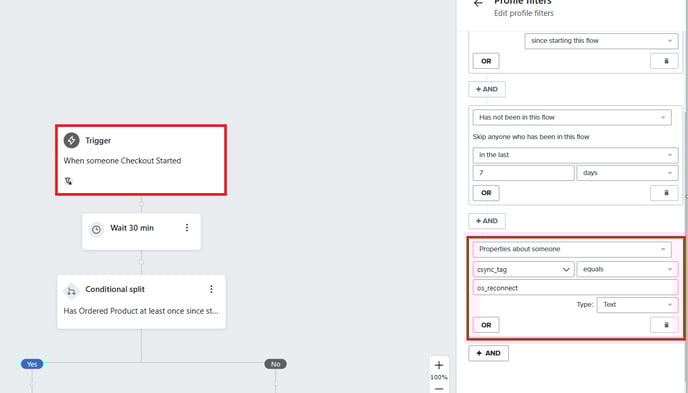Open the csync_tag property dropdown
688x393 pixels.
click(523, 269)
